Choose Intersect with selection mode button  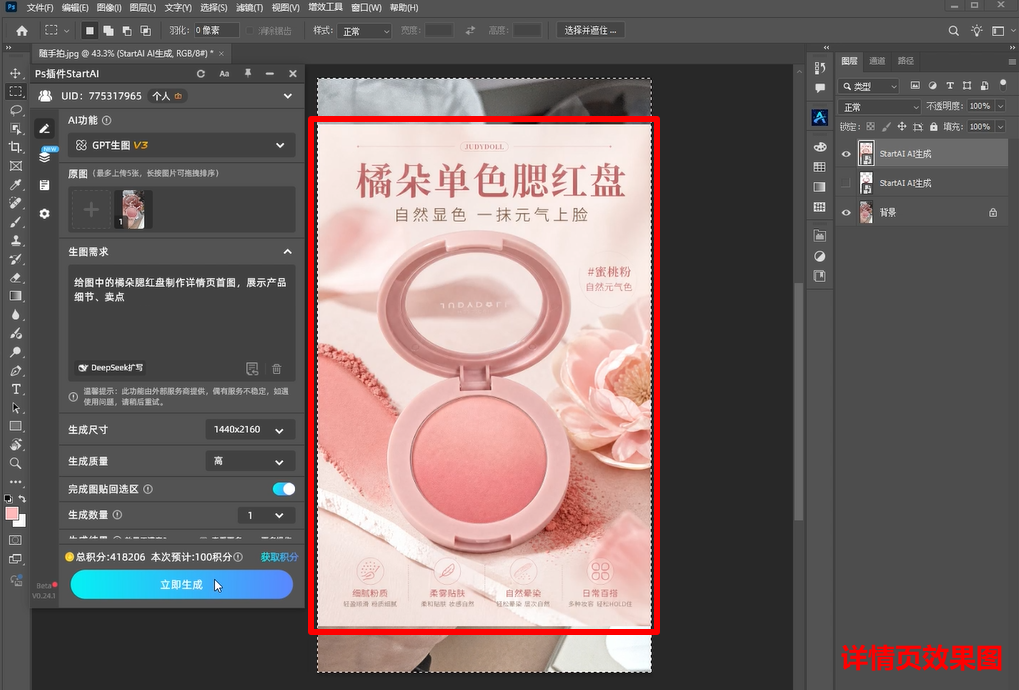pos(146,31)
